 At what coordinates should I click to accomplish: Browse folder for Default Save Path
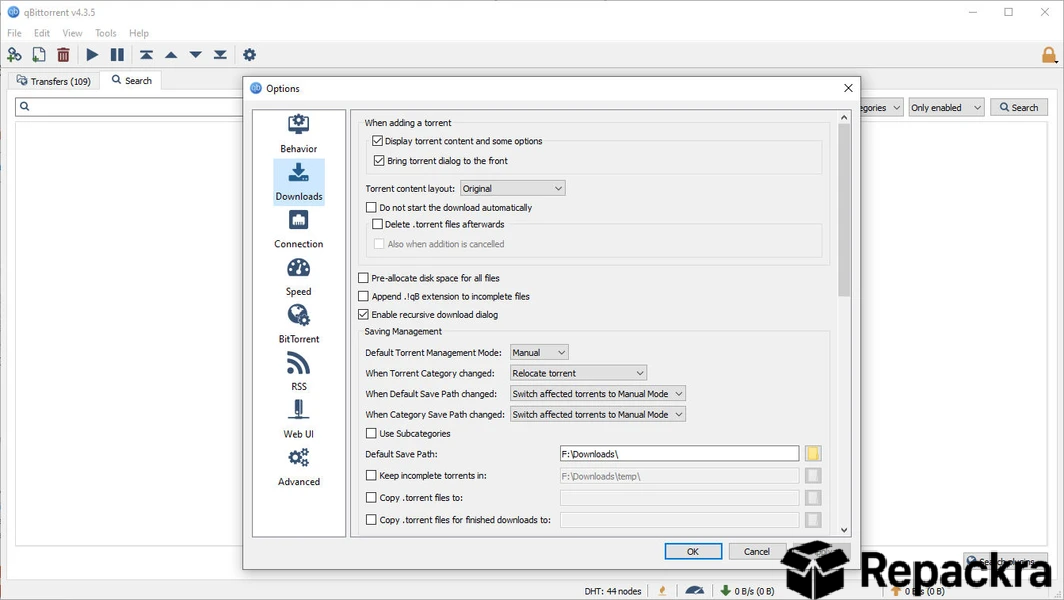[x=813, y=453]
